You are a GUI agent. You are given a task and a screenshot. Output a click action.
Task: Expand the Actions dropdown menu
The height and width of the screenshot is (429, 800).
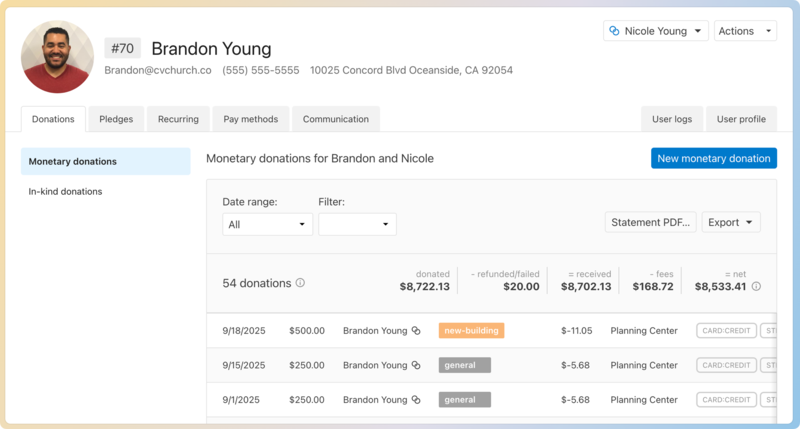click(745, 31)
